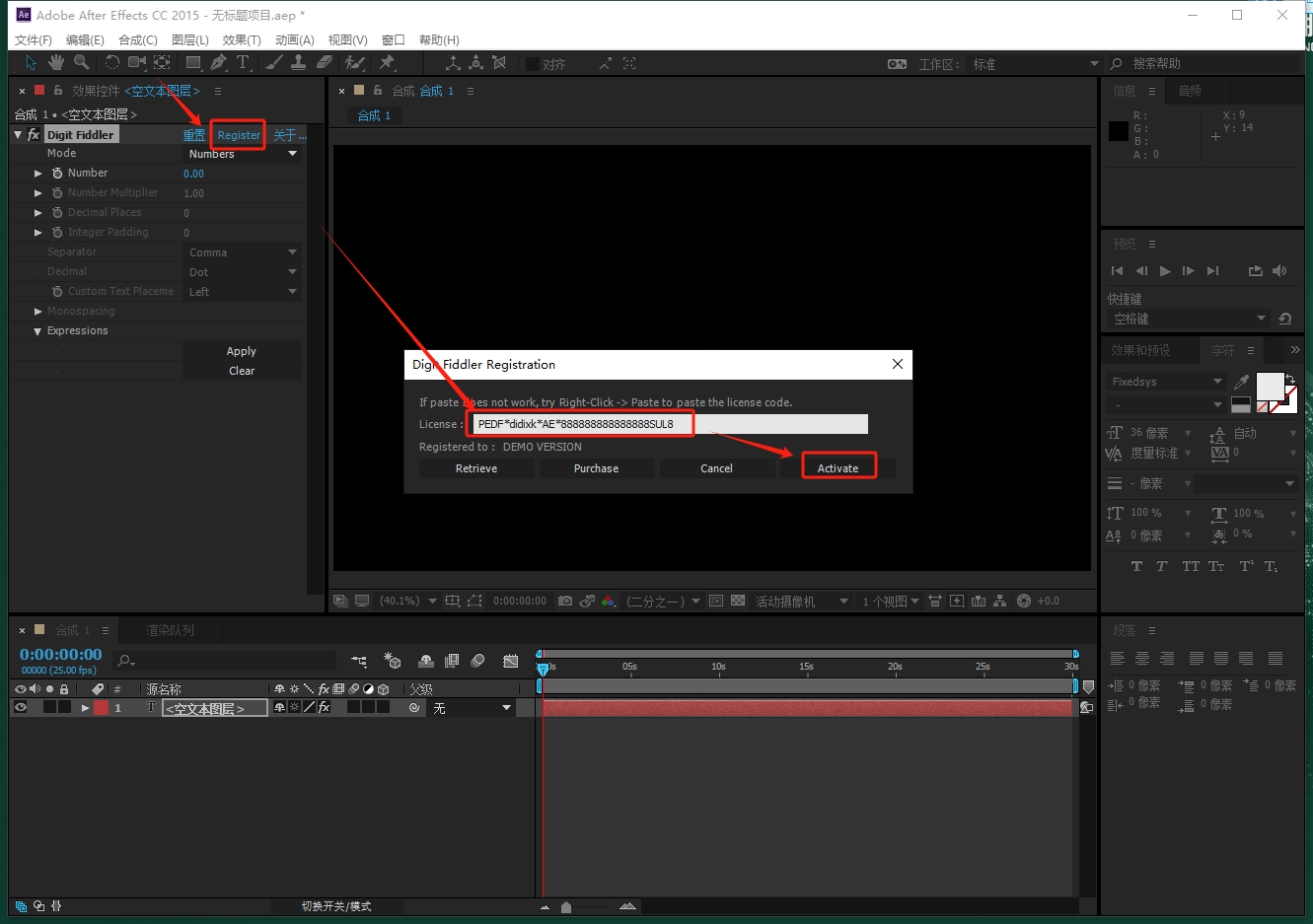The width and height of the screenshot is (1313, 924).
Task: Hide the empty text layer with the eye icon
Action: tap(21, 707)
